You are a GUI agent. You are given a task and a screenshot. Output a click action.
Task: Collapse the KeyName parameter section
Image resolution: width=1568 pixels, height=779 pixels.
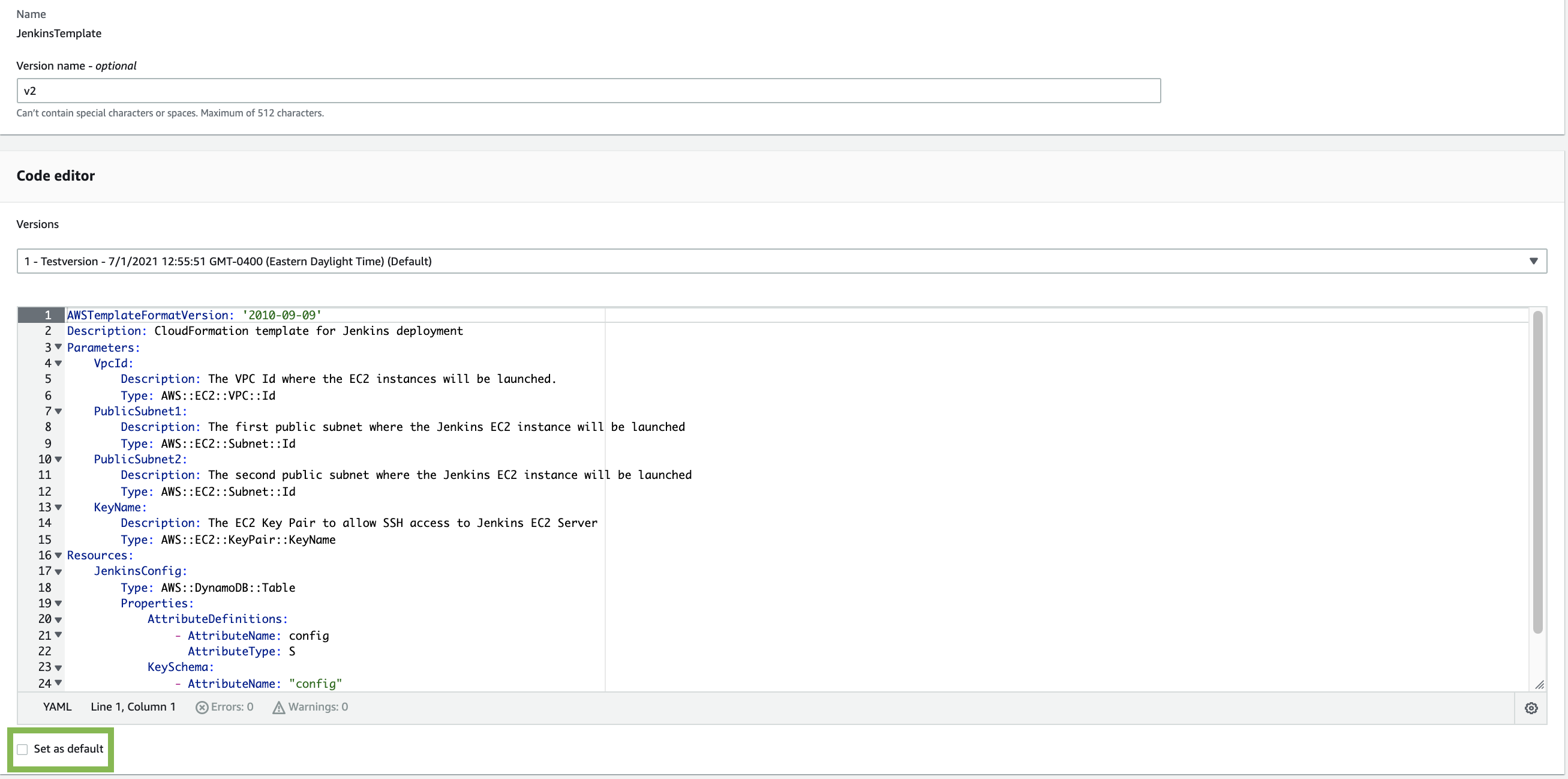pos(58,507)
